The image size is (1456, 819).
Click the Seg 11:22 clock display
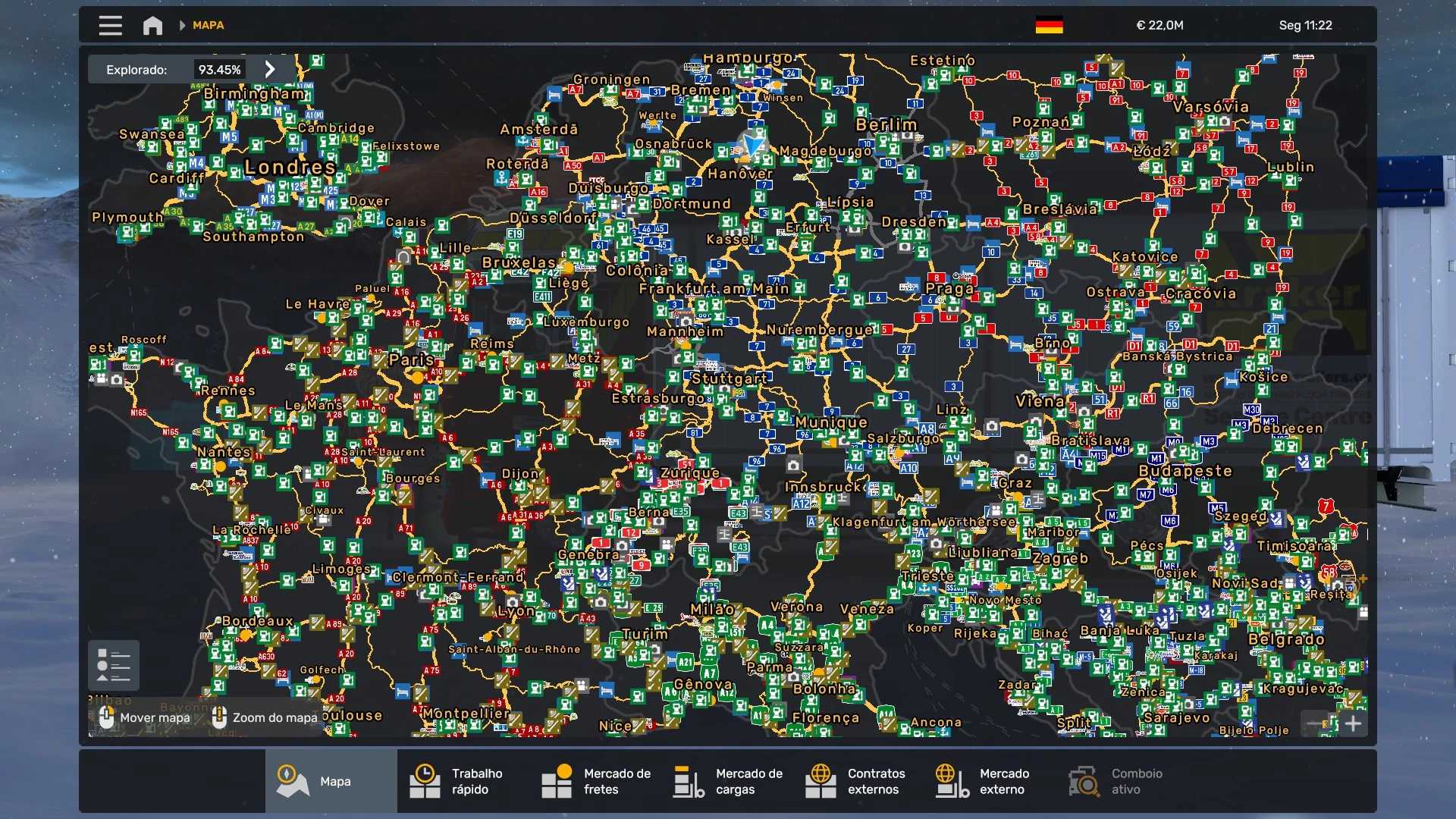(x=1305, y=25)
